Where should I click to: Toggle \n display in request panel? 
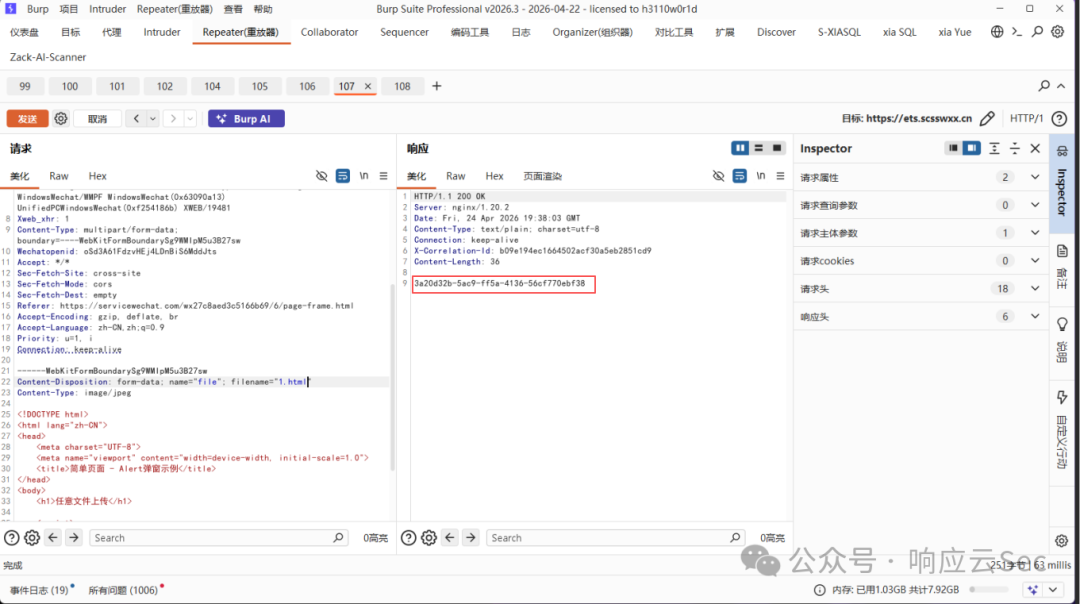[364, 176]
